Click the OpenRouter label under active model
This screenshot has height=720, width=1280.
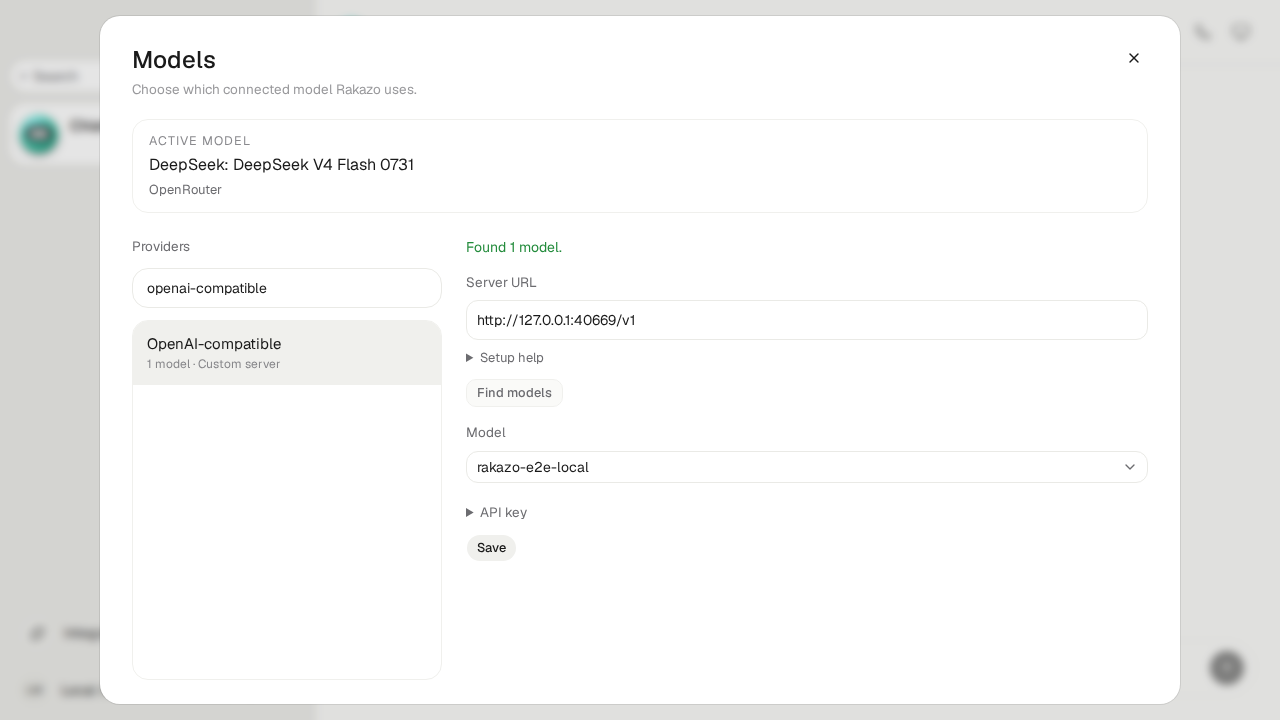click(185, 190)
